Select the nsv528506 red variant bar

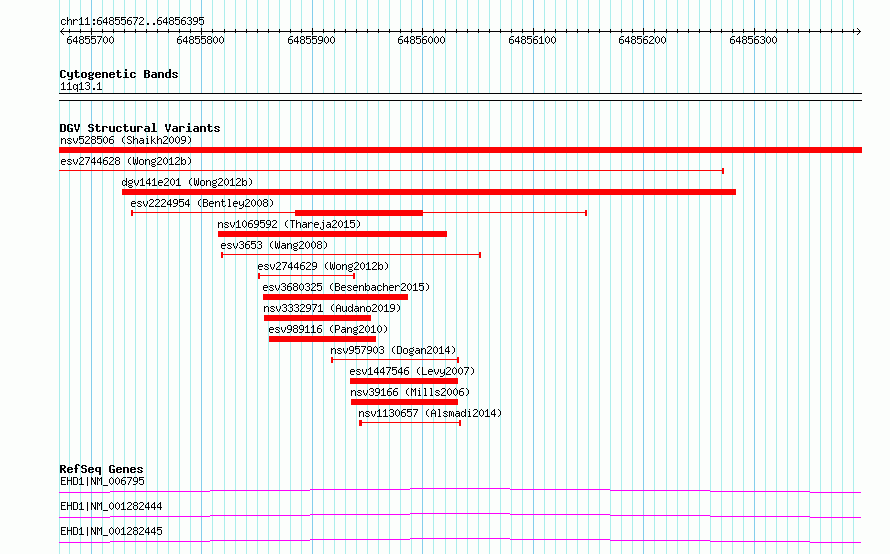coord(460,150)
